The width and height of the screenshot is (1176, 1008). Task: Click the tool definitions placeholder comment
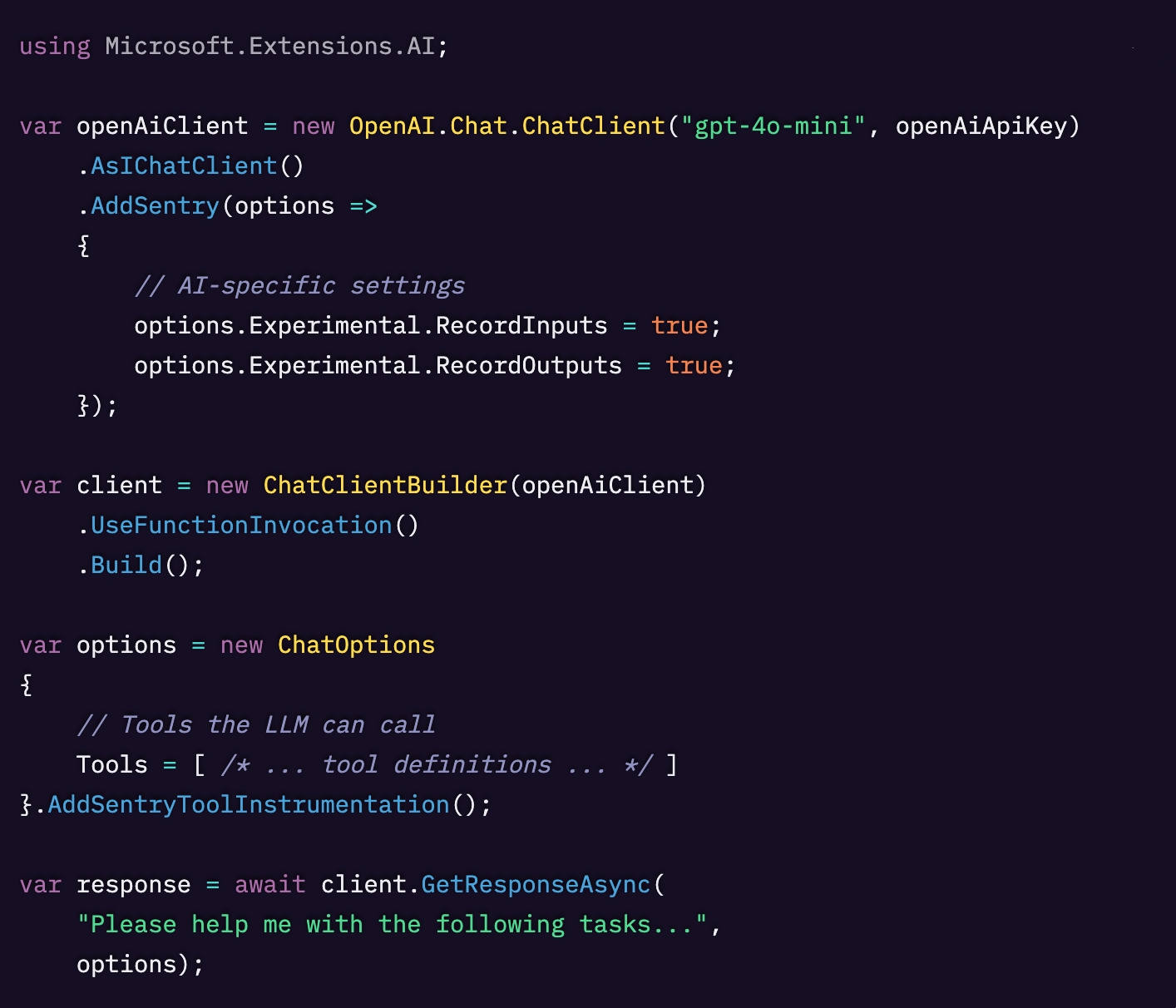click(x=437, y=765)
